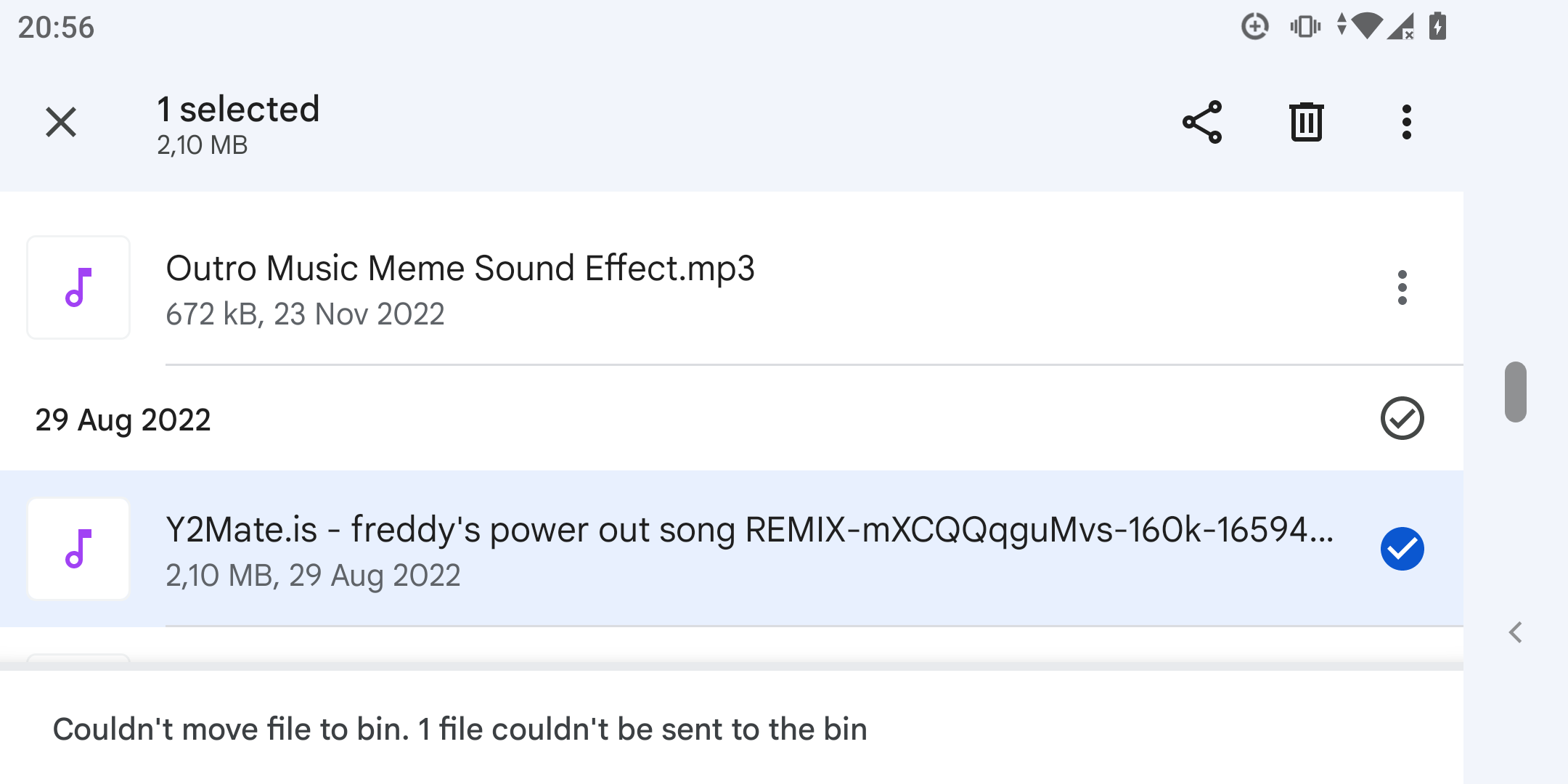Viewport: 1568px width, 784px height.
Task: Select all files from 29 Aug 2022
Action: pos(1402,418)
